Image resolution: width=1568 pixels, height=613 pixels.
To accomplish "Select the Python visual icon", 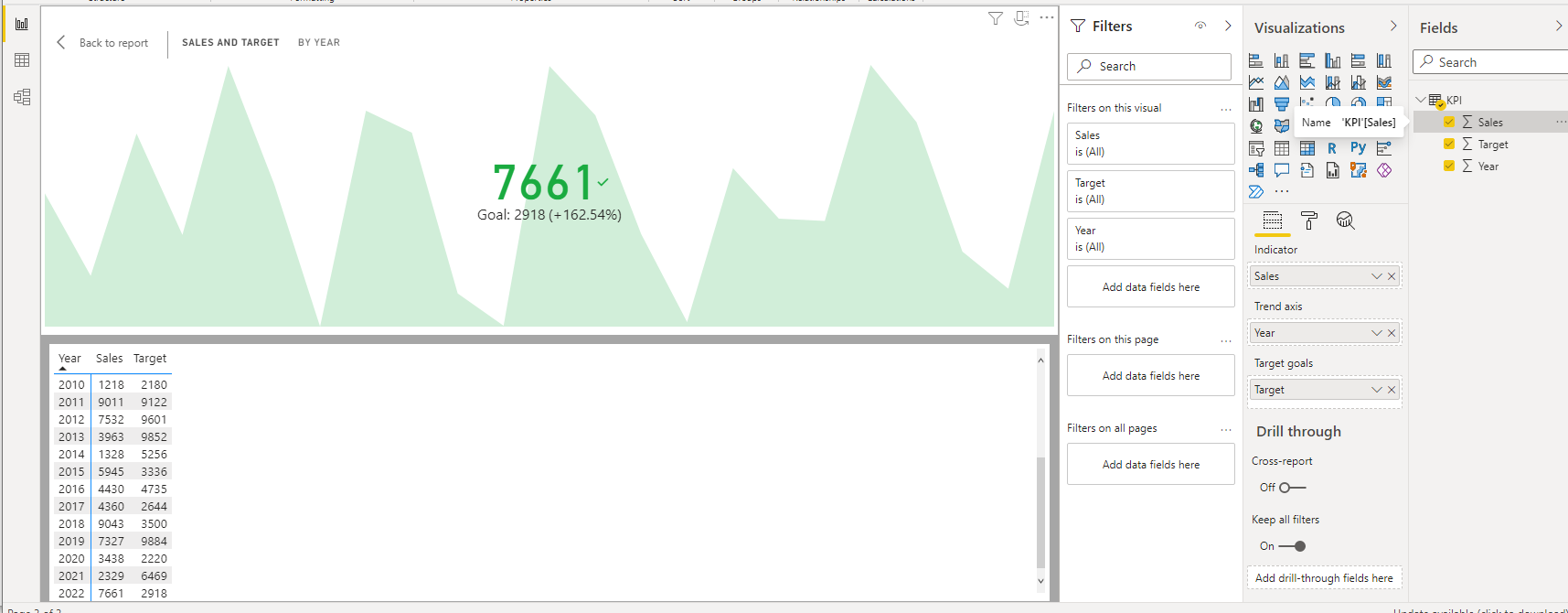I will tap(1359, 148).
